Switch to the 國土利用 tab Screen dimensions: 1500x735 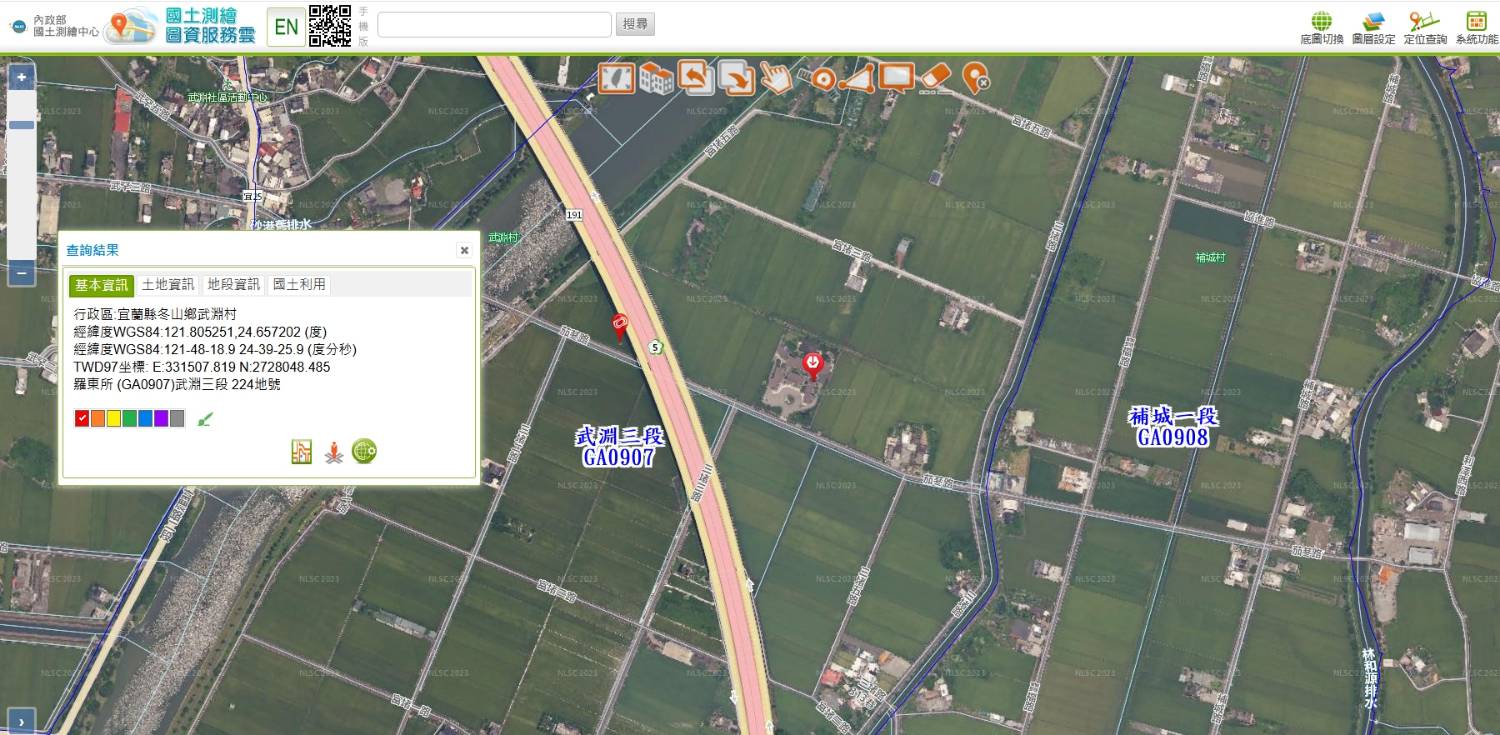(x=299, y=285)
